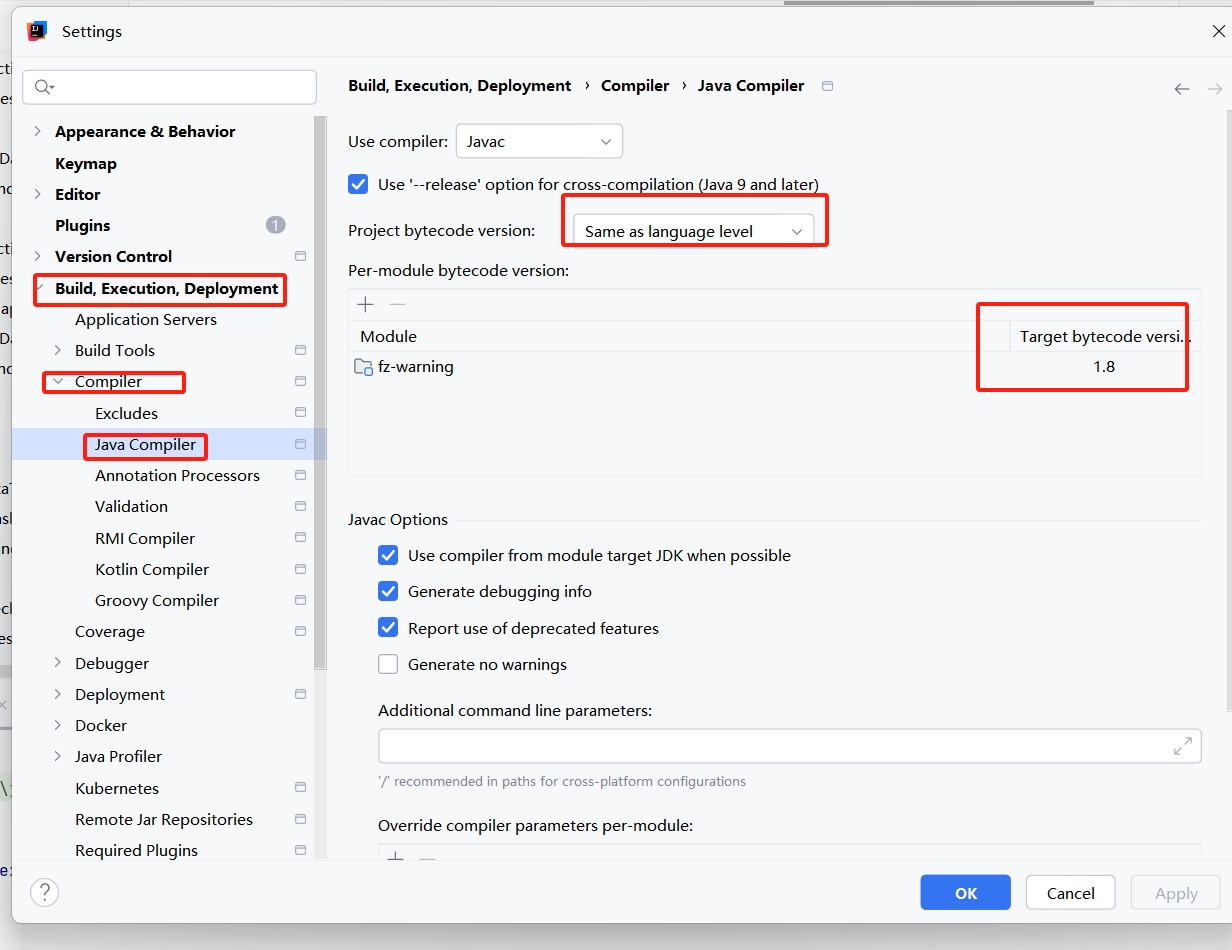1232x950 pixels.
Task: Click the remove module minus icon
Action: [397, 304]
